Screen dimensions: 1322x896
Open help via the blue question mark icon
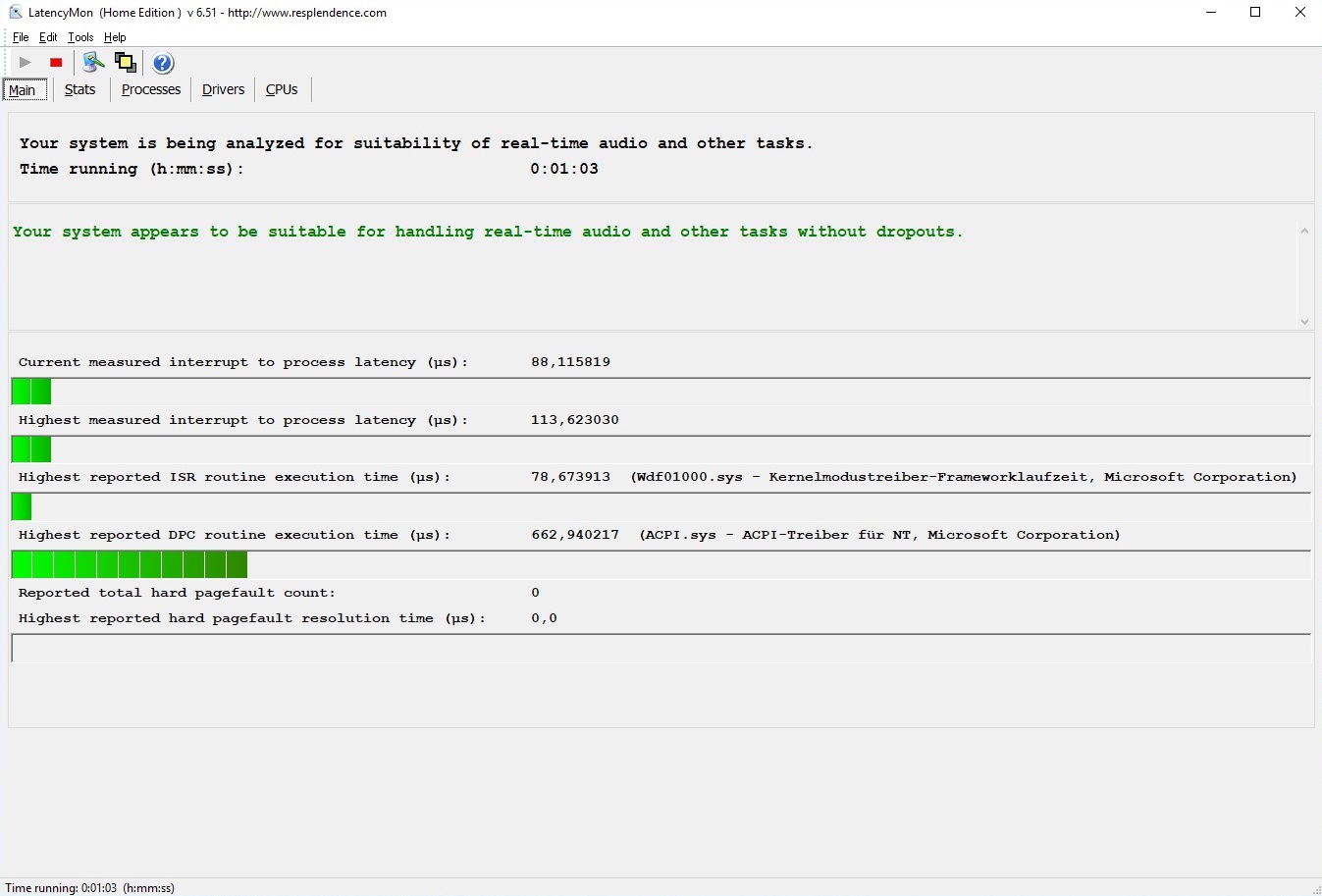pyautogui.click(x=163, y=63)
